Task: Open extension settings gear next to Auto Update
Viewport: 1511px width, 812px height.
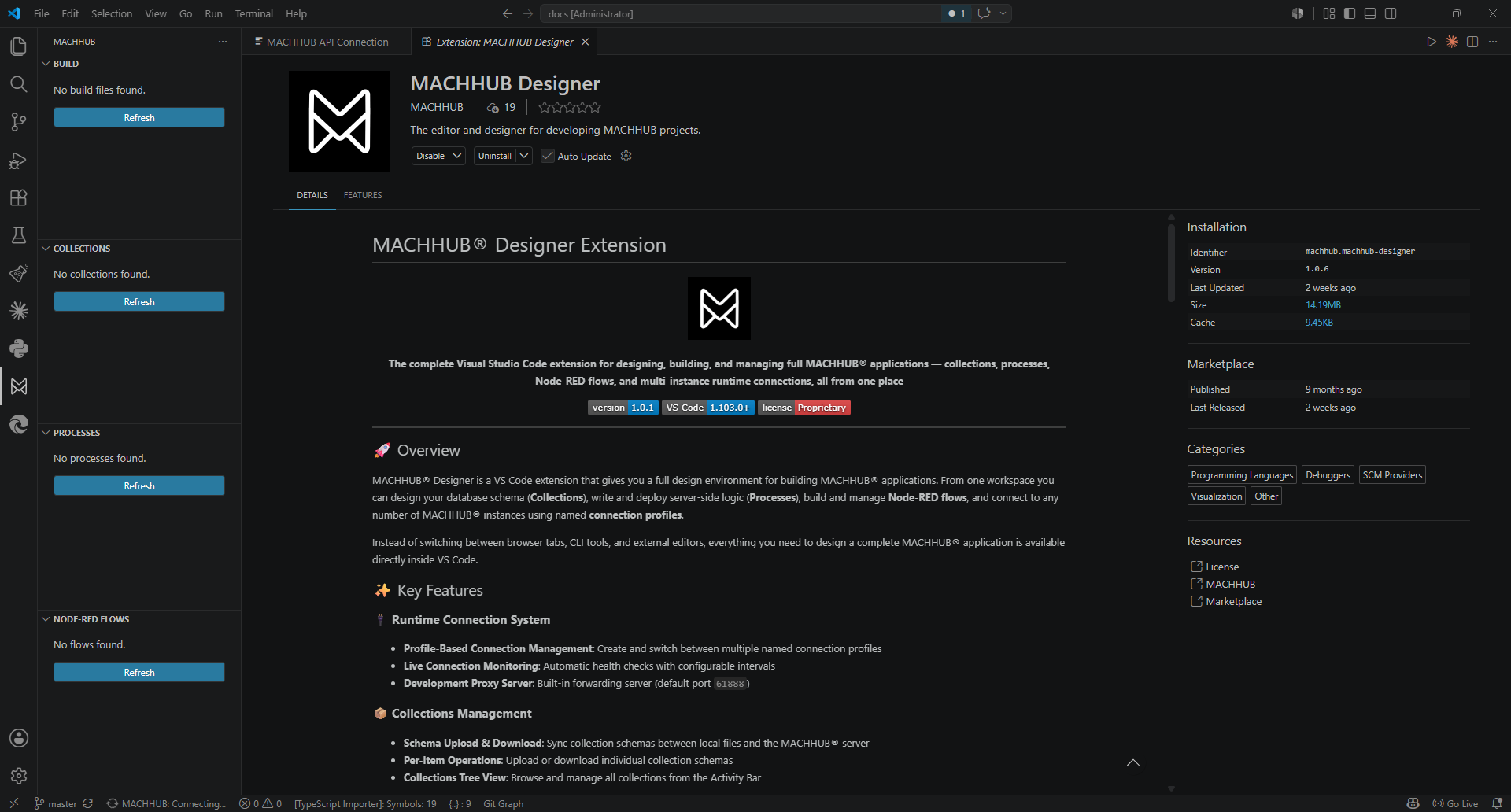Action: click(626, 156)
